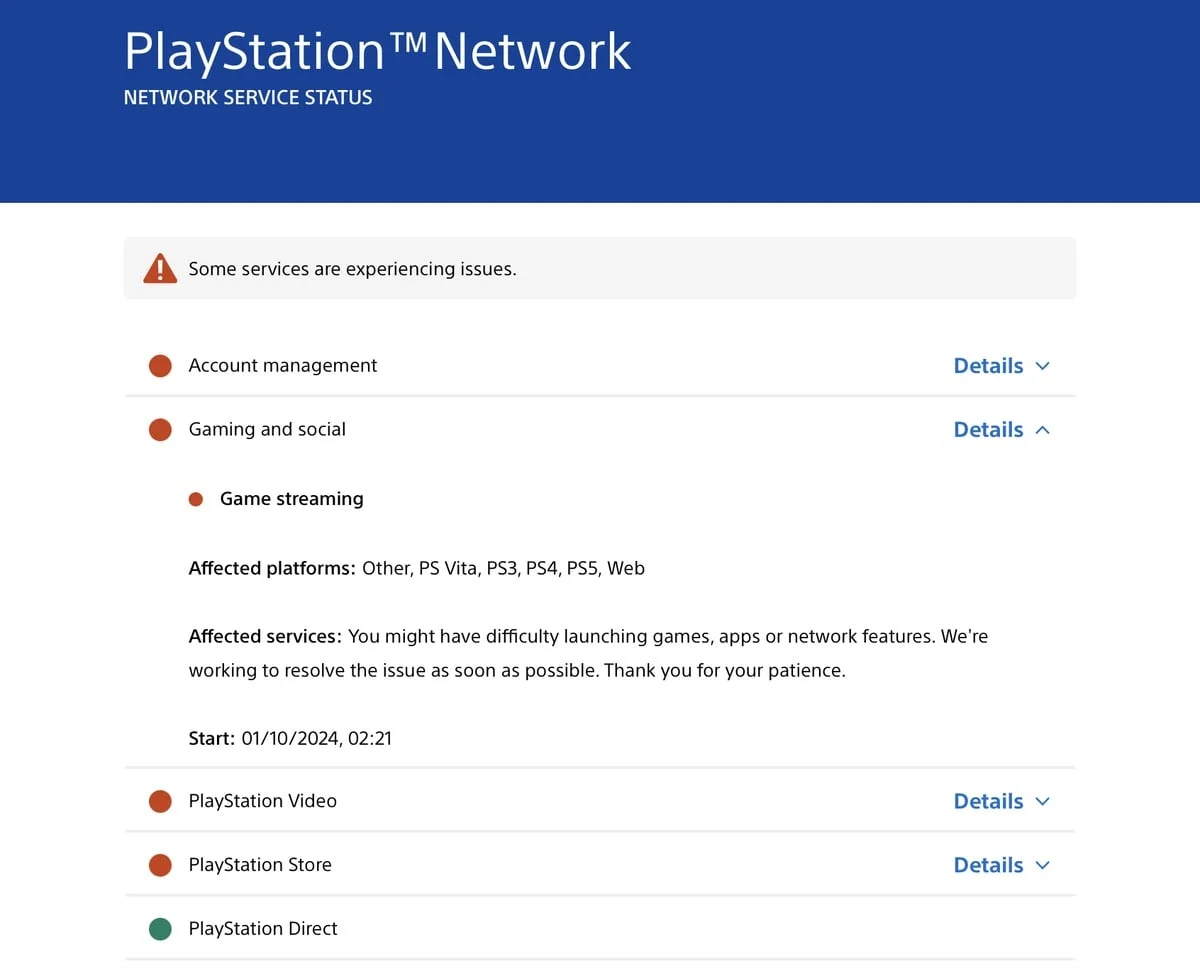Click the Affected platforms list text
The image size is (1200, 971).
click(417, 567)
